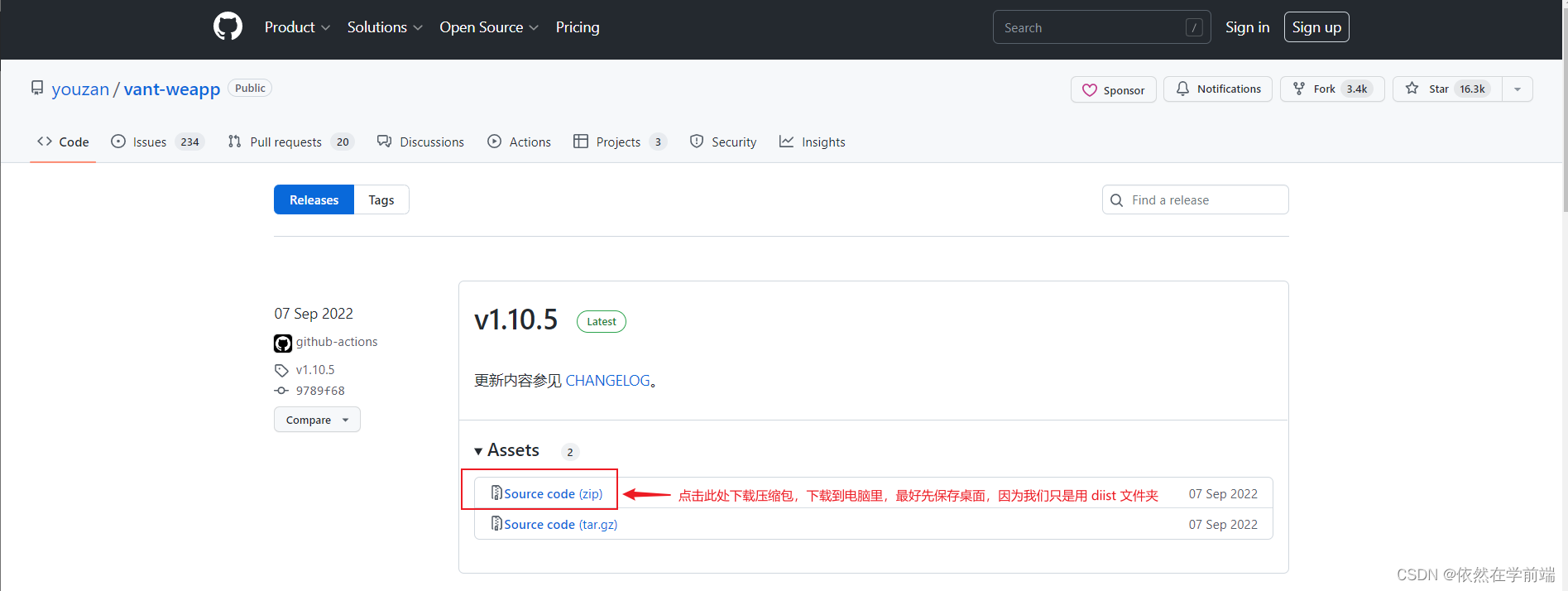Open commit 9789f68 link

[x=320, y=391]
